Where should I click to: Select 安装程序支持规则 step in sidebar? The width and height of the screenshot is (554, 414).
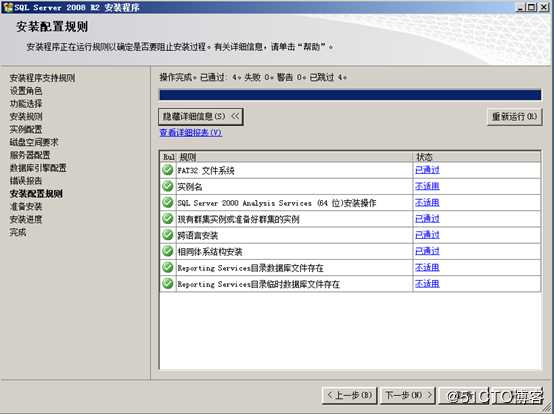pyautogui.click(x=42, y=78)
